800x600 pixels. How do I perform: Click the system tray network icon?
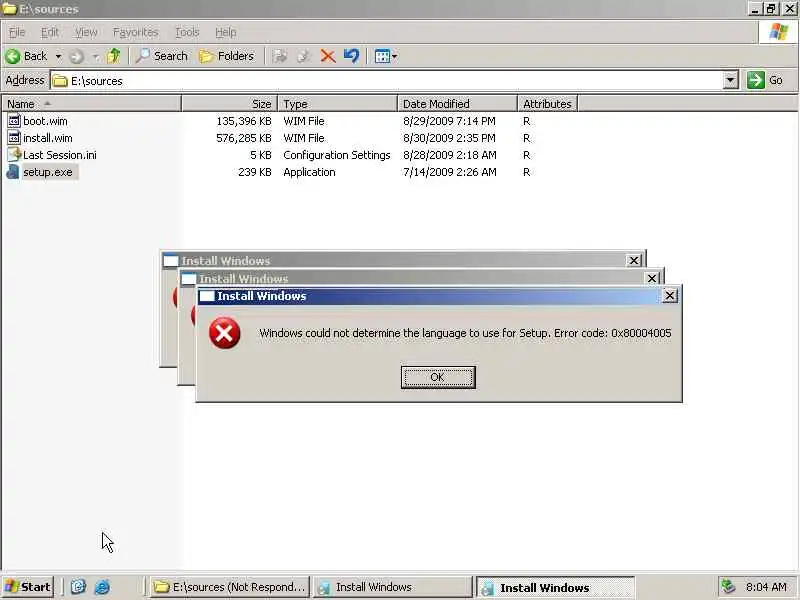click(x=728, y=587)
